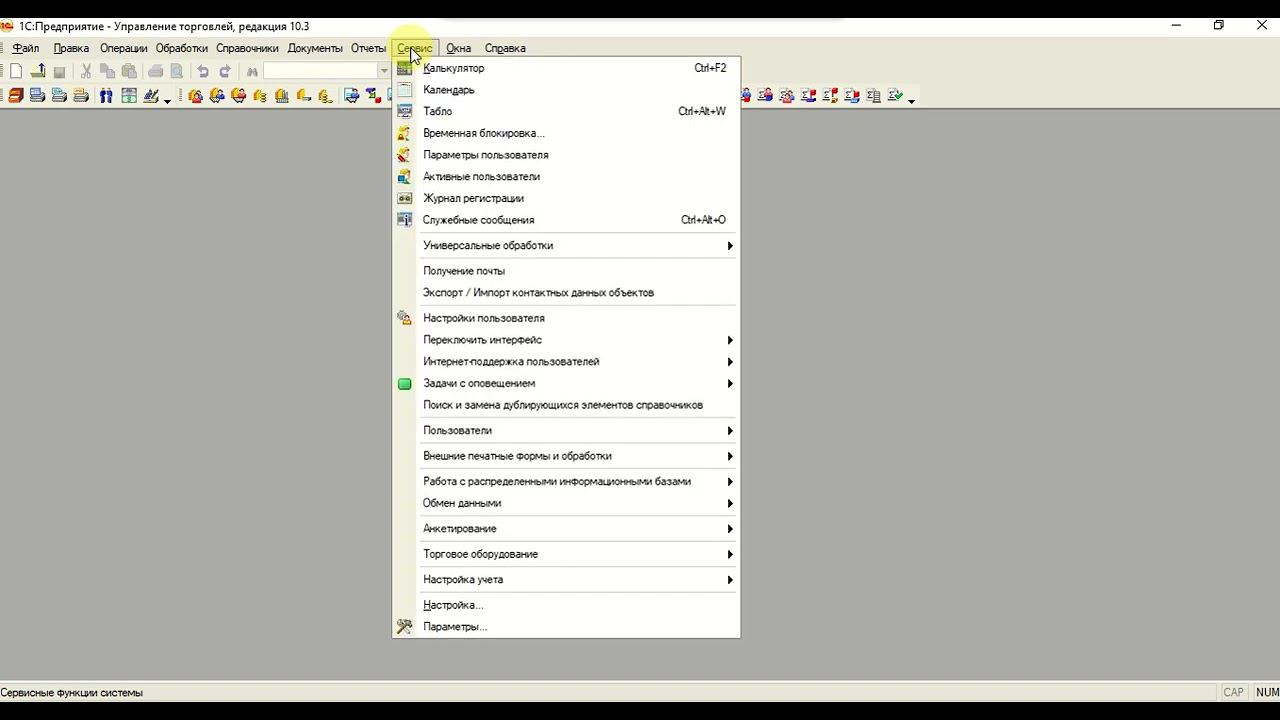Click the Paste clipboard icon

129,71
